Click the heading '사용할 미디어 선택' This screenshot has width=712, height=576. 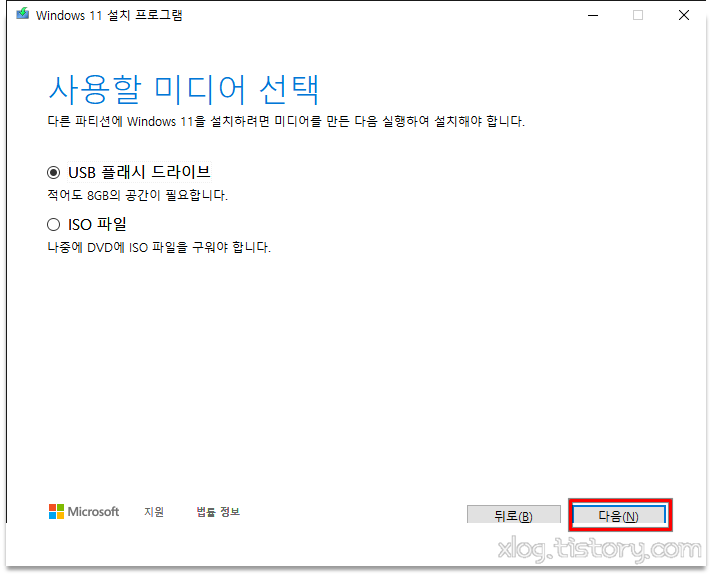pyautogui.click(x=184, y=89)
